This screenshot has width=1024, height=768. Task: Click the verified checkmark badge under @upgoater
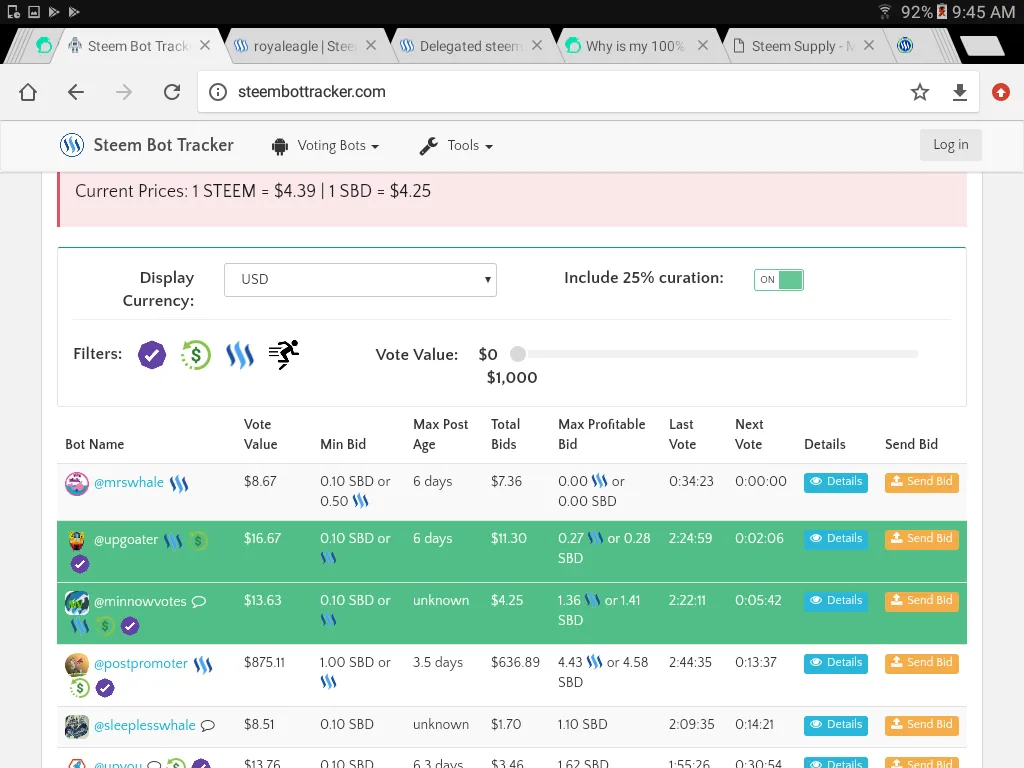[x=80, y=564]
